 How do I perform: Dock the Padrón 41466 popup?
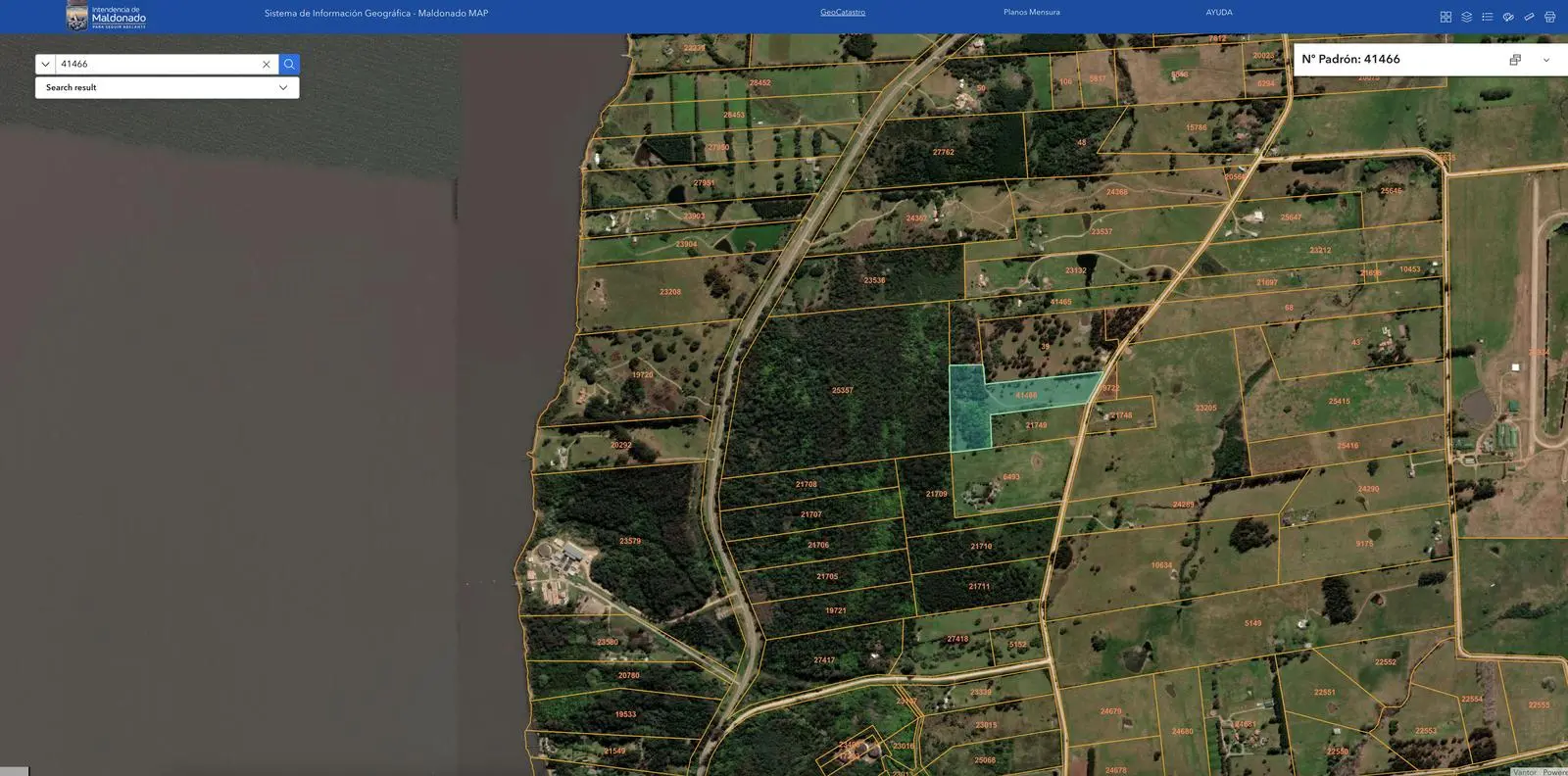tap(1515, 60)
